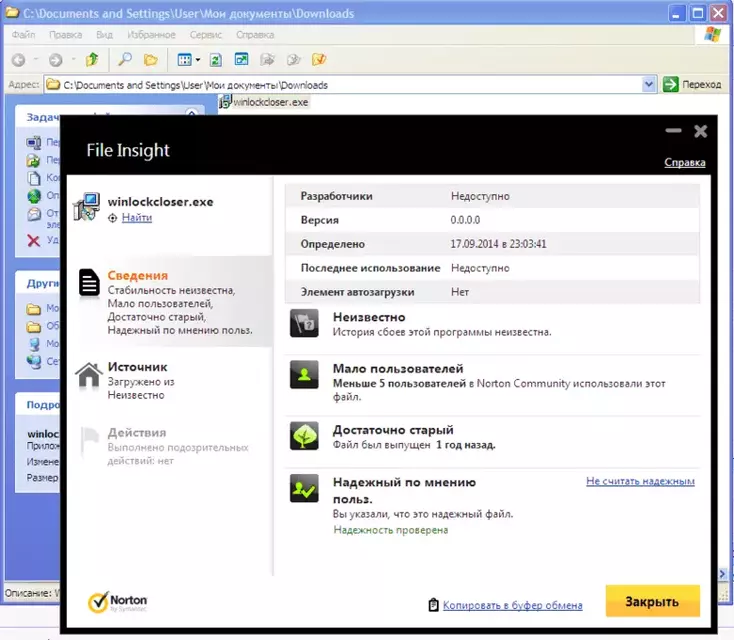Click the date 17.09.2014 в 23:03:41
The image size is (734, 640).
click(498, 244)
